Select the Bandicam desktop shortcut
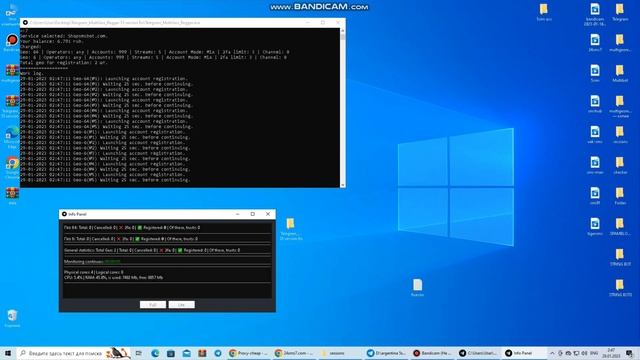Screen dimensions: 640x360 [x=11, y=42]
